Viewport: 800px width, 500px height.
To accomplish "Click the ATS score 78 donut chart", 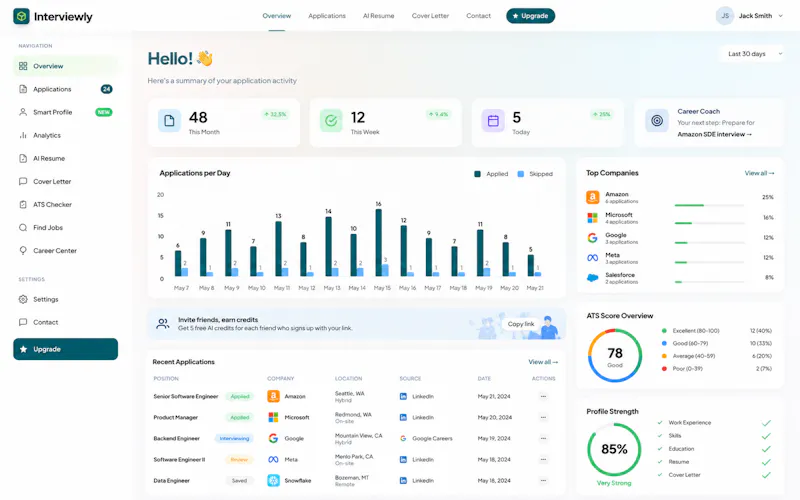I will pyautogui.click(x=615, y=356).
